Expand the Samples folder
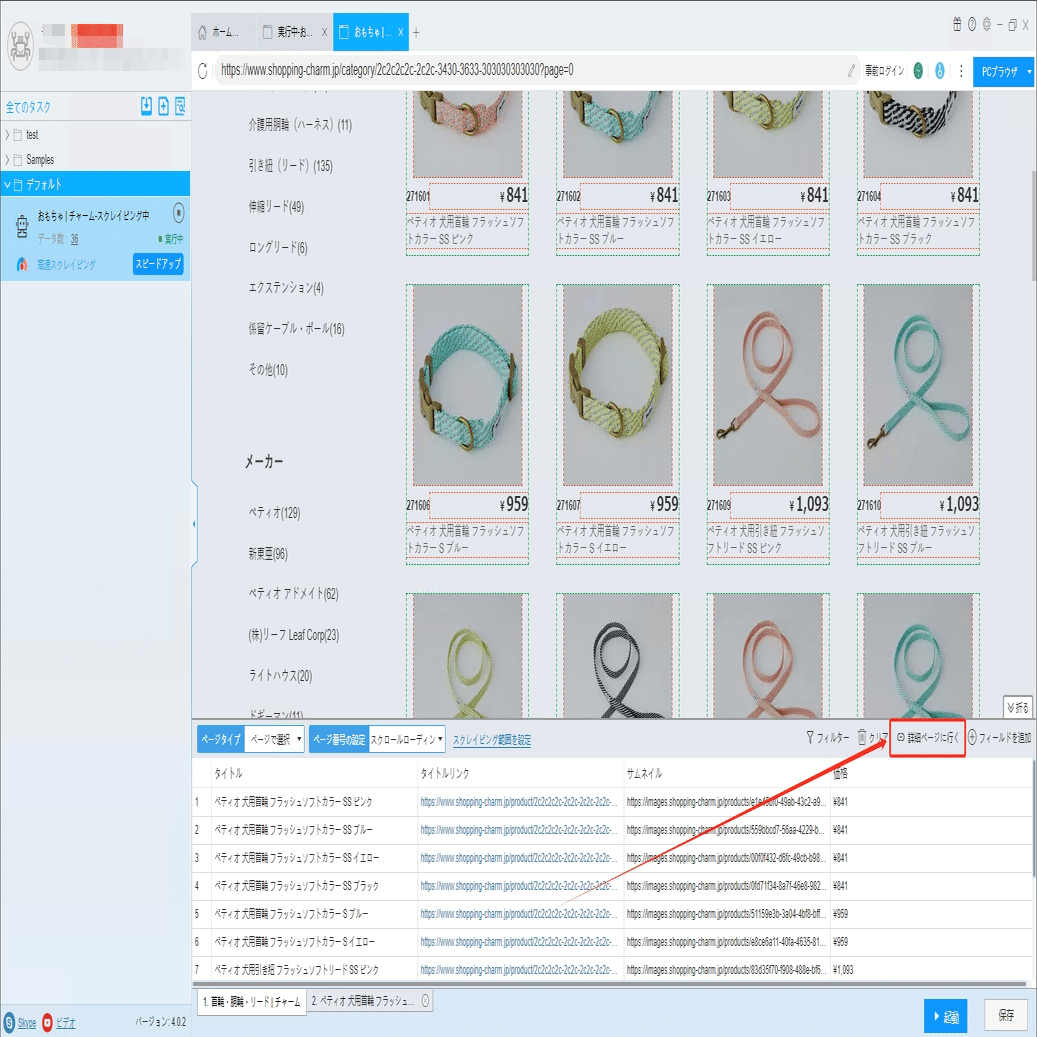Viewport: 1037px width, 1037px height. point(7,160)
